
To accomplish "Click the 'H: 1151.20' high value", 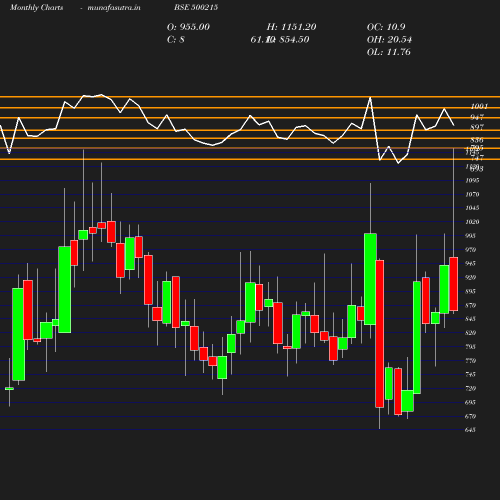I will (291, 27).
